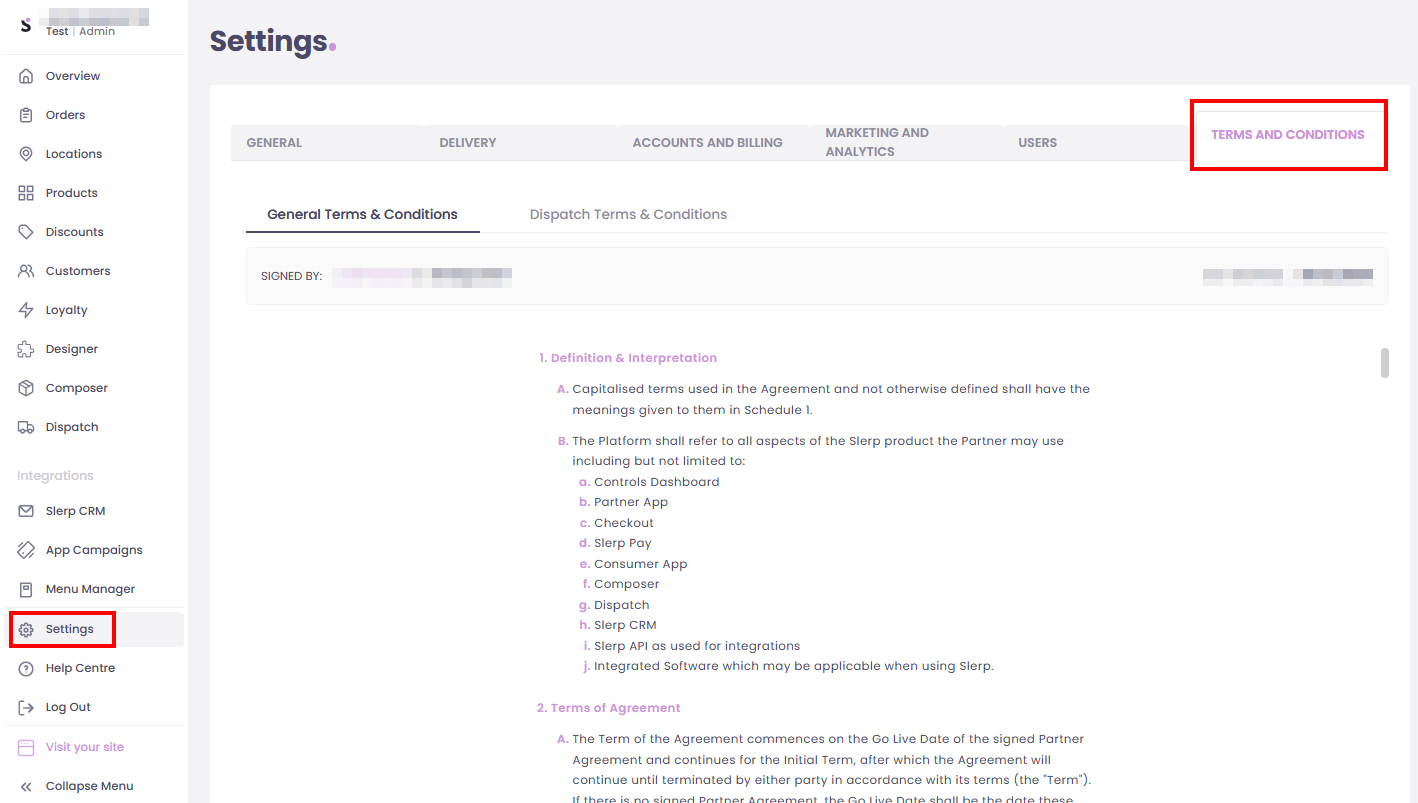Image resolution: width=1418 pixels, height=803 pixels.
Task: Click the Composer box icon
Action: tap(26, 388)
